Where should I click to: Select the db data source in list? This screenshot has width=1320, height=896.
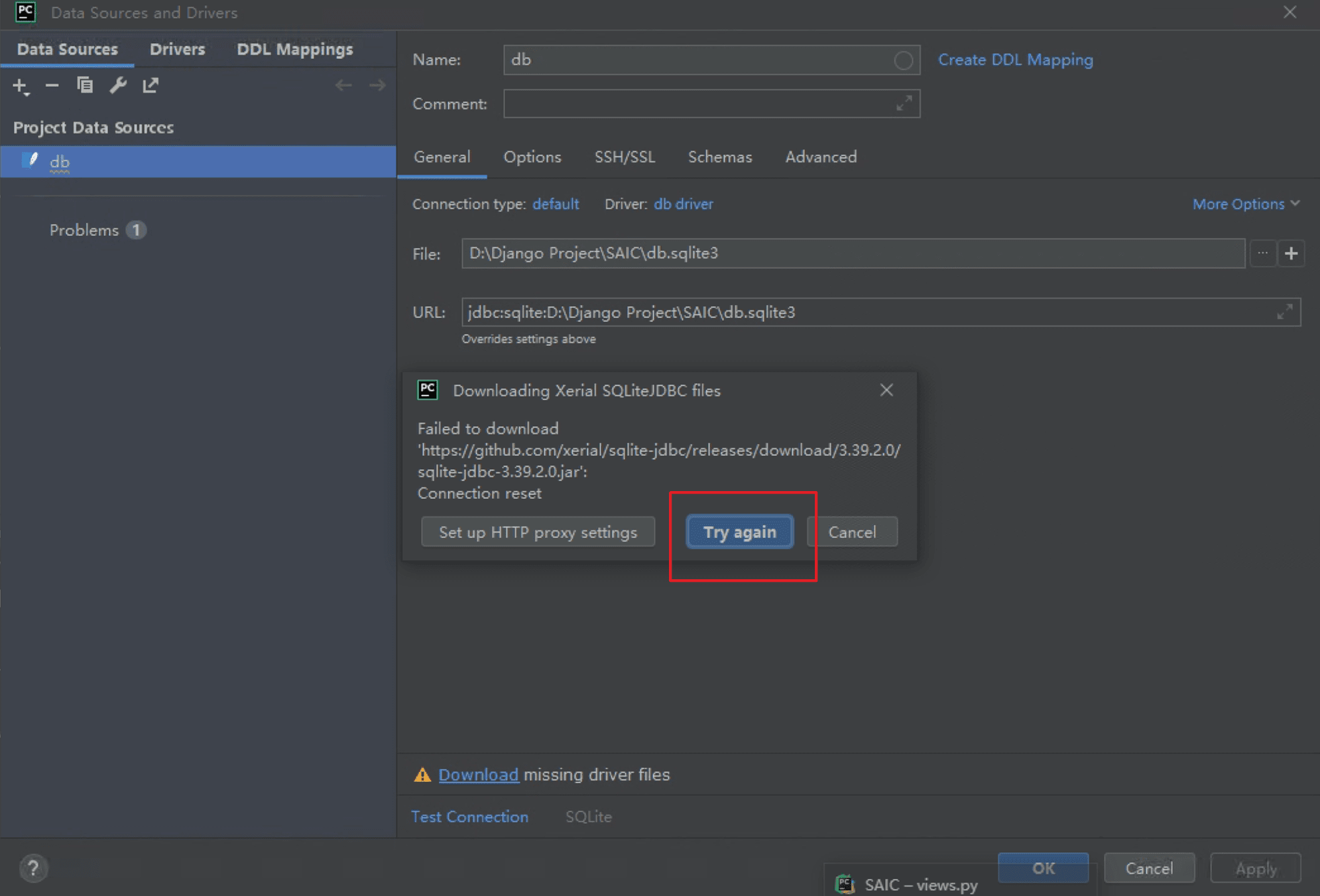[60, 162]
